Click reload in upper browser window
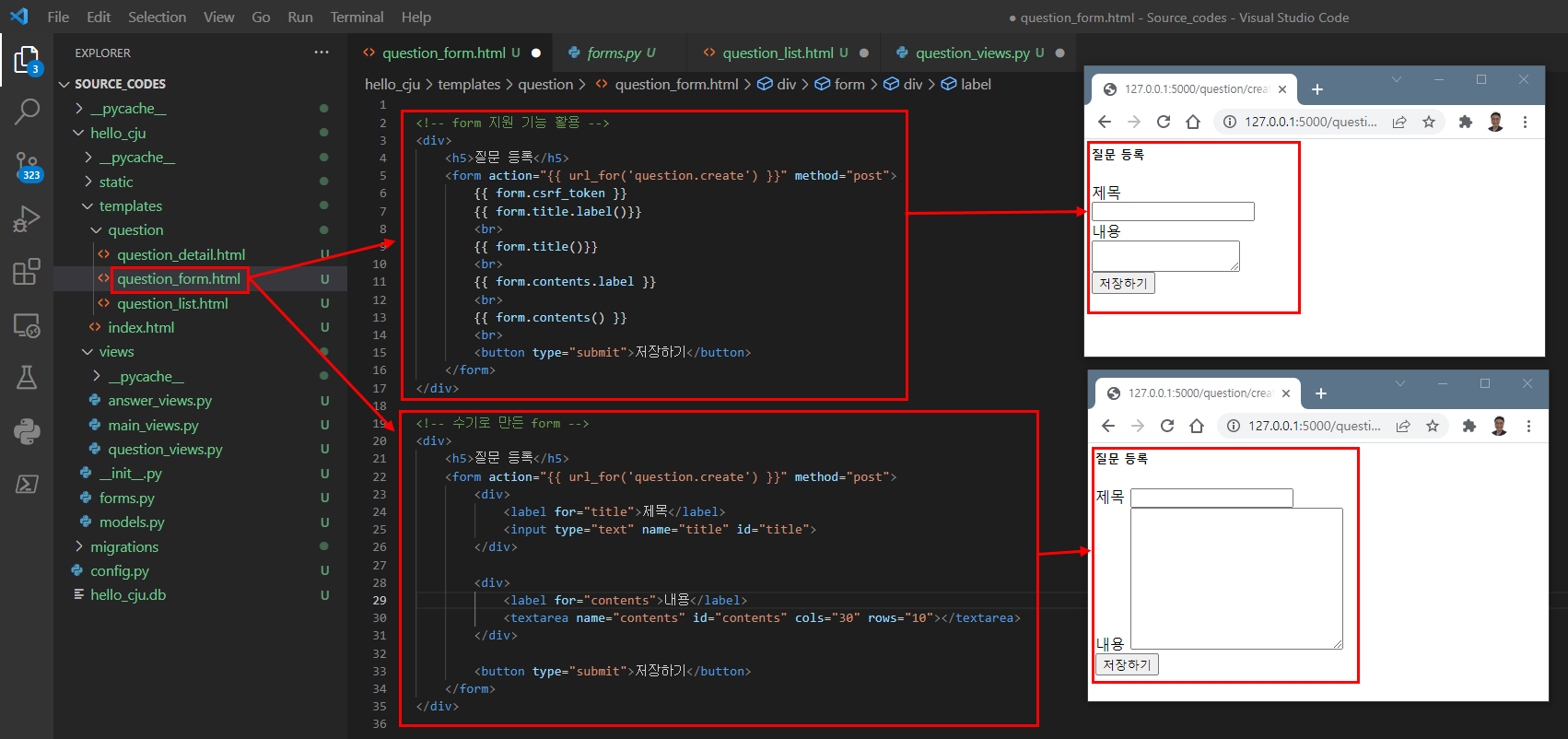 1164,122
